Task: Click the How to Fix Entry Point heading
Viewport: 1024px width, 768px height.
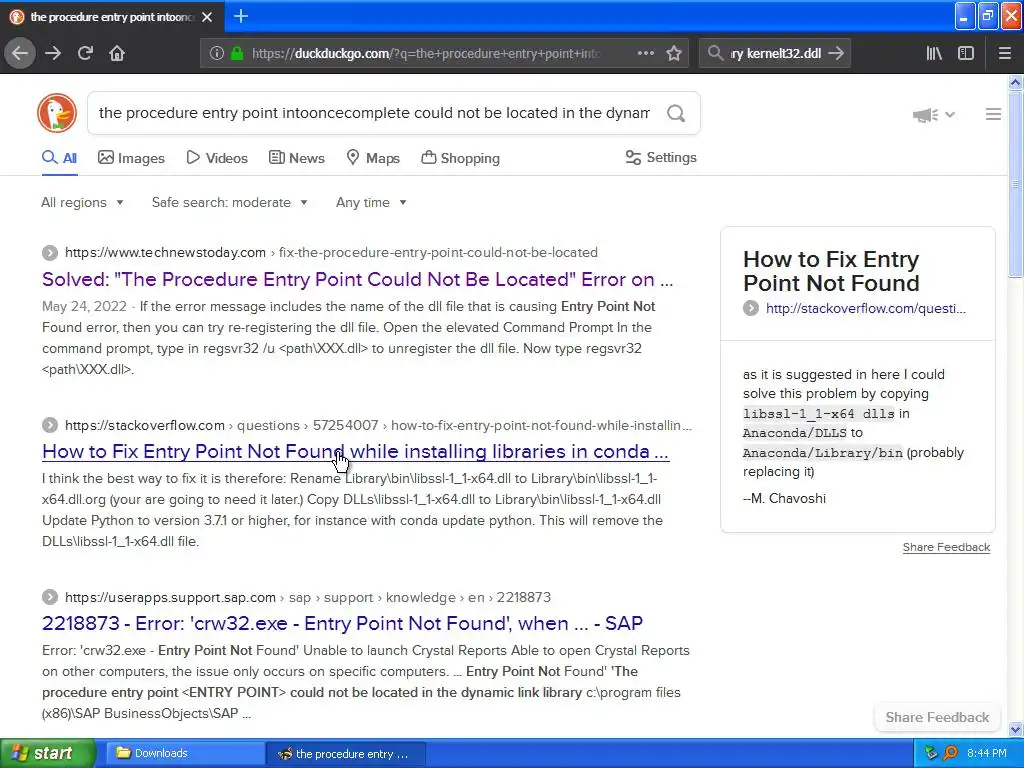Action: pyautogui.click(x=831, y=271)
